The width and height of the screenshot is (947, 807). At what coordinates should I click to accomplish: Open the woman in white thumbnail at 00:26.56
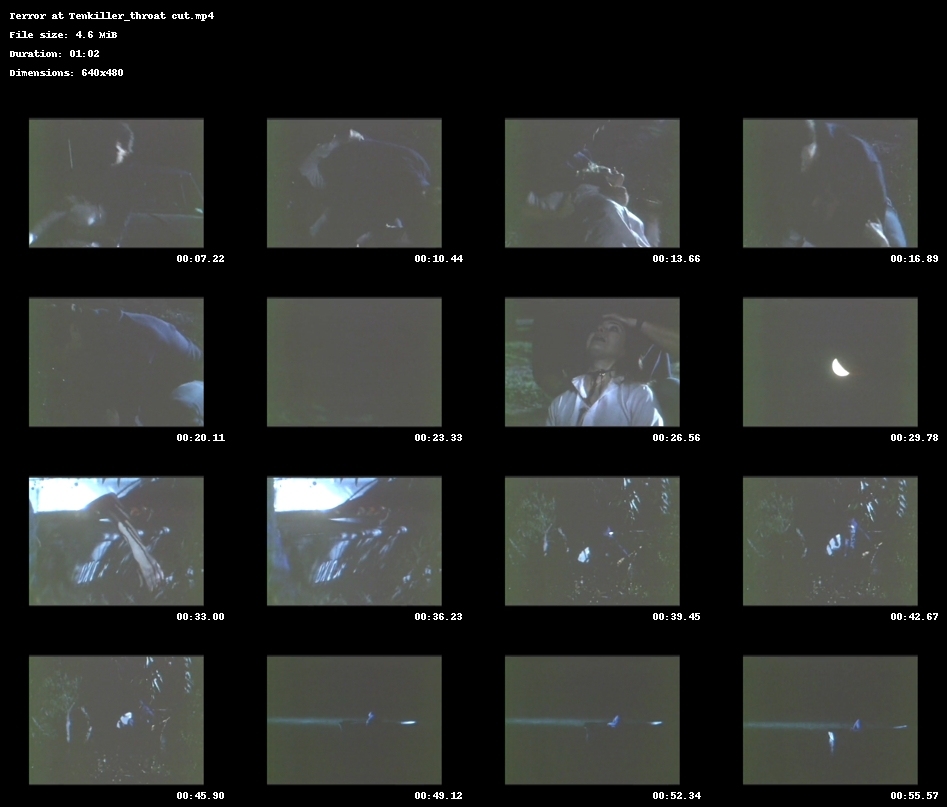592,362
